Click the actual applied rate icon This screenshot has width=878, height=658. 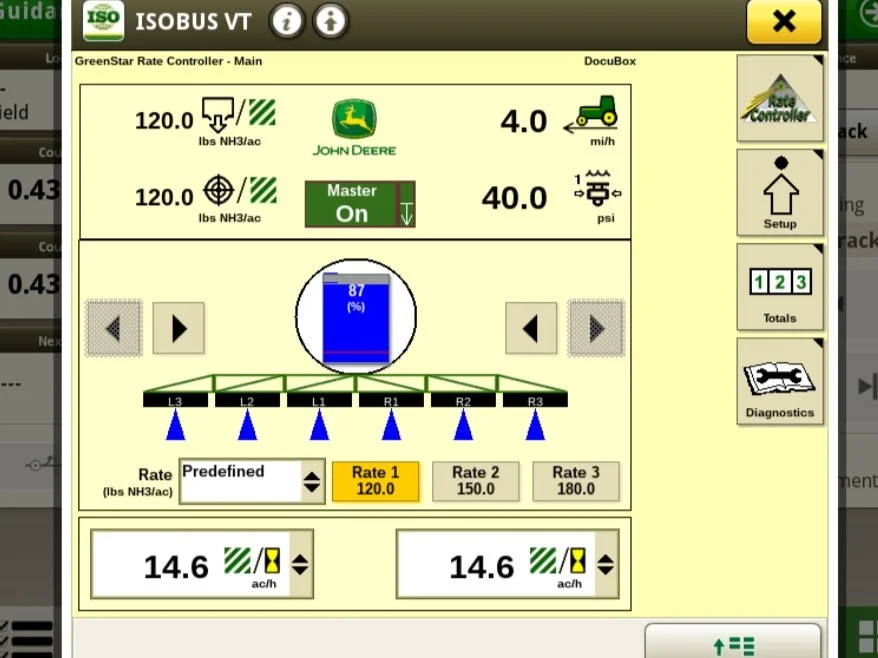point(239,114)
